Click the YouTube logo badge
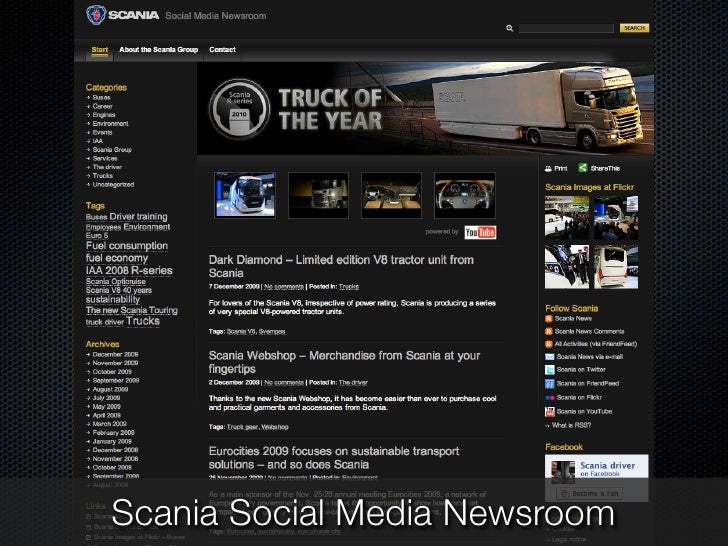The width and height of the screenshot is (728, 546). [480, 232]
